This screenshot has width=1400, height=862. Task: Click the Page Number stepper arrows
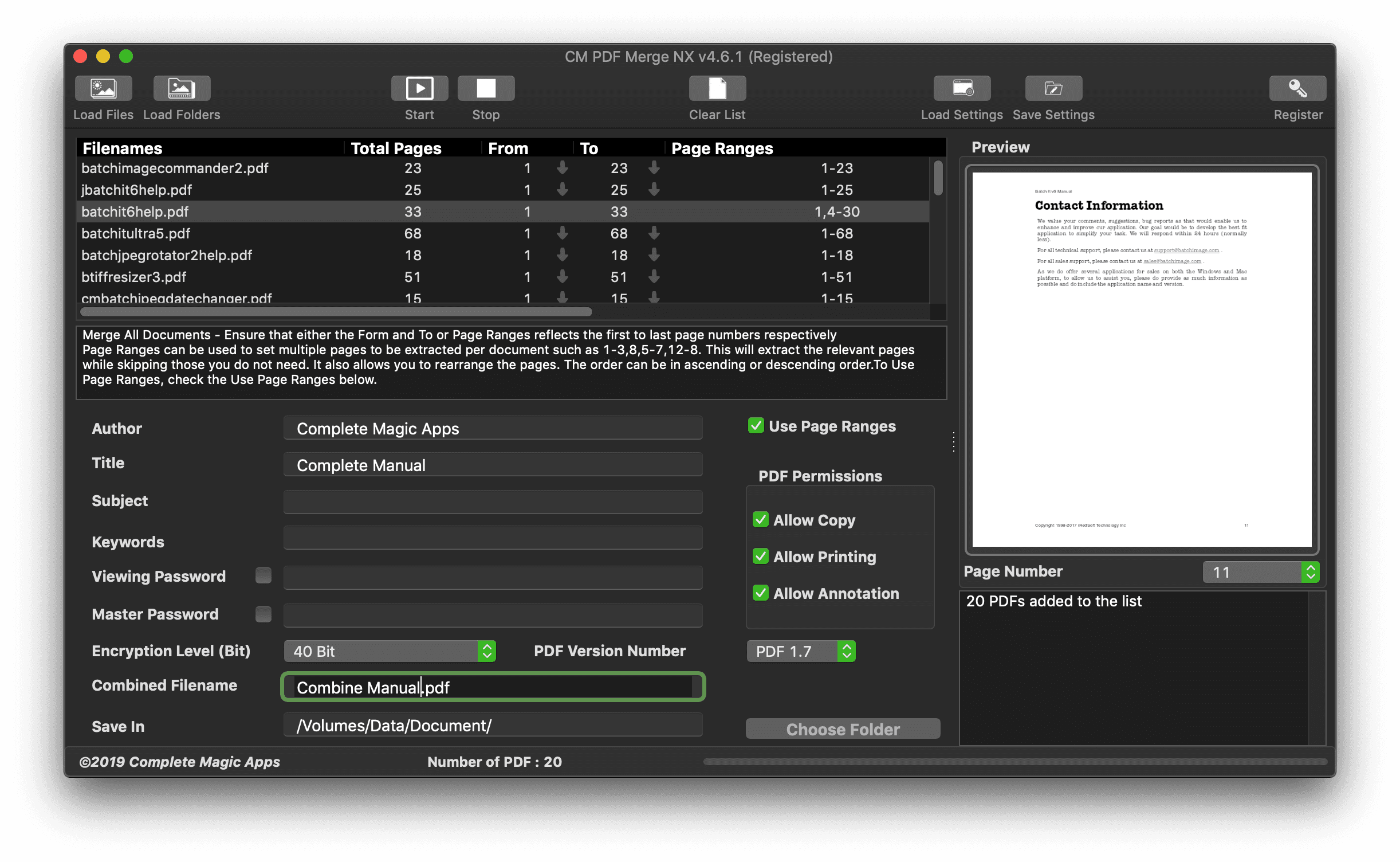tap(1310, 572)
